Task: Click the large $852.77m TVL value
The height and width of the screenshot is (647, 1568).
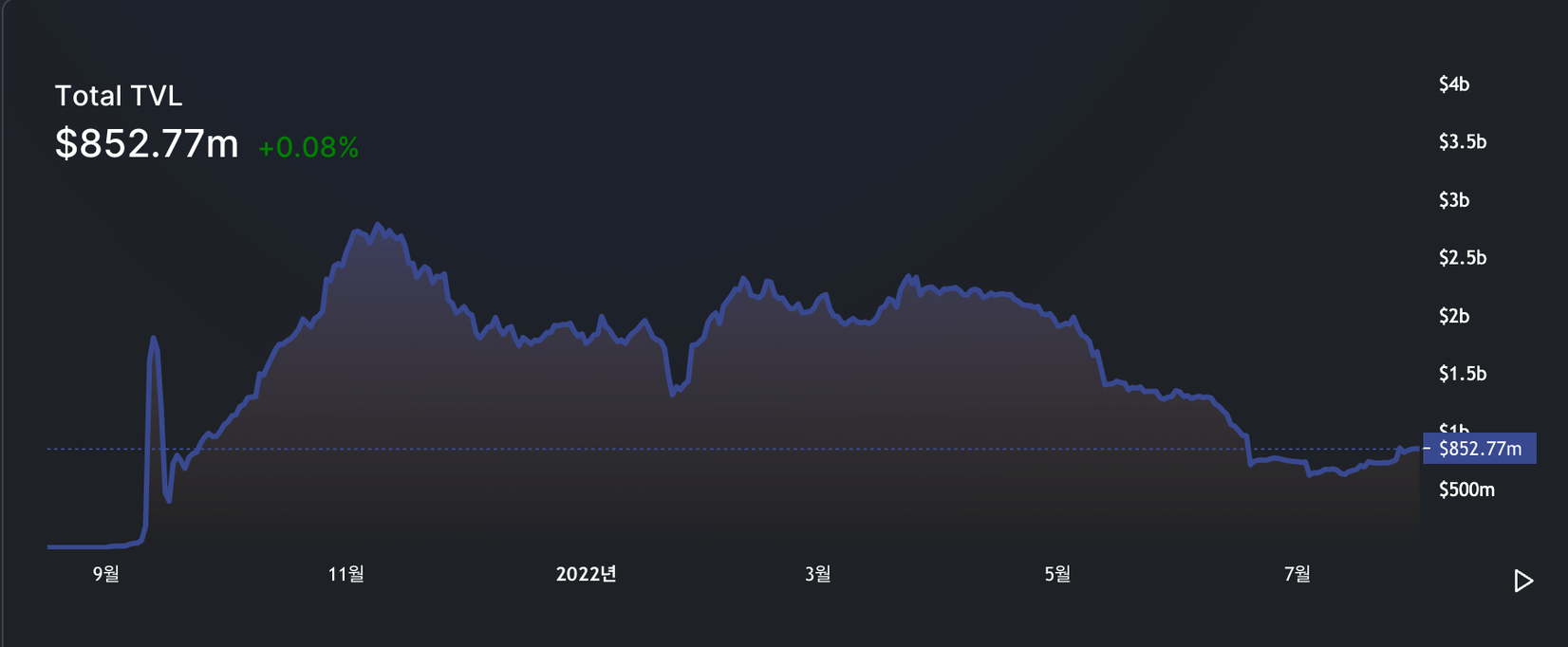Action: pos(147,144)
